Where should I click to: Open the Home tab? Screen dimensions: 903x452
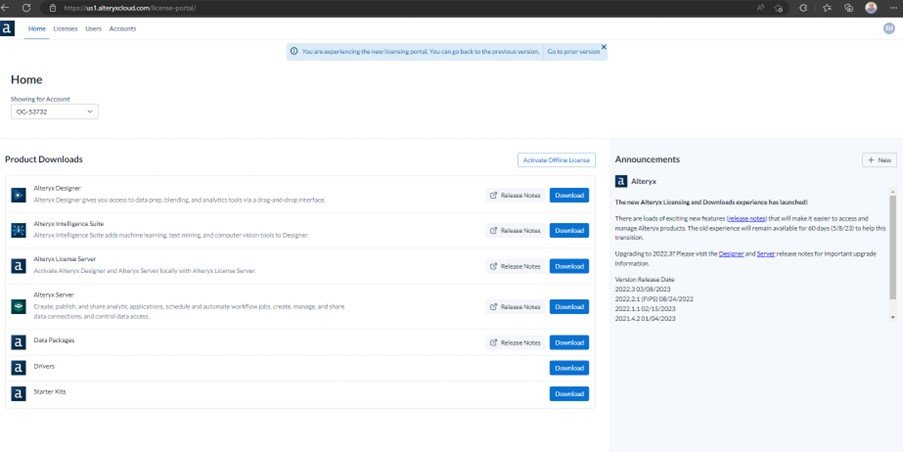pos(37,29)
